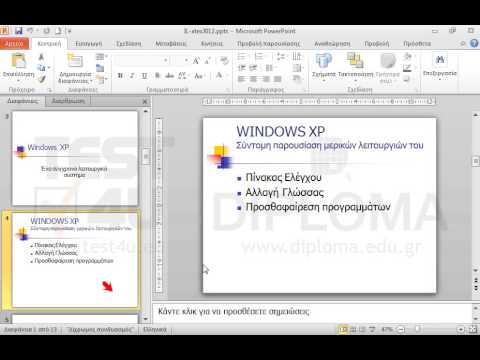
Task: Click the Shape Fill icon
Action: (407, 57)
